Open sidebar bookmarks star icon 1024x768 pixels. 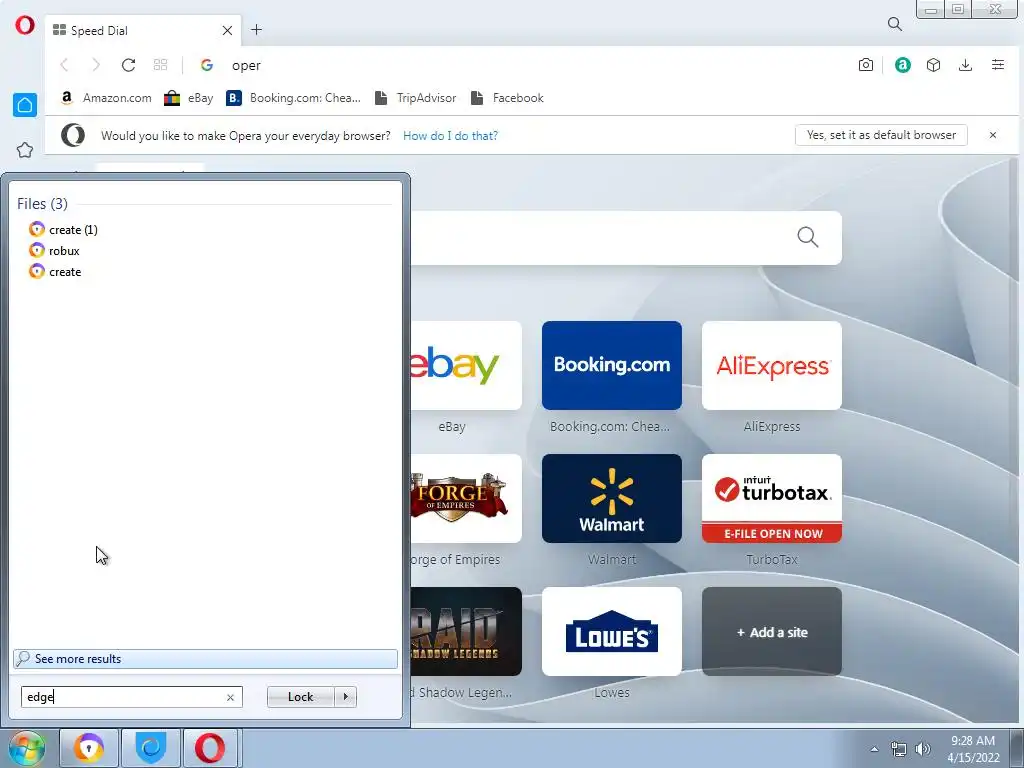tap(25, 150)
